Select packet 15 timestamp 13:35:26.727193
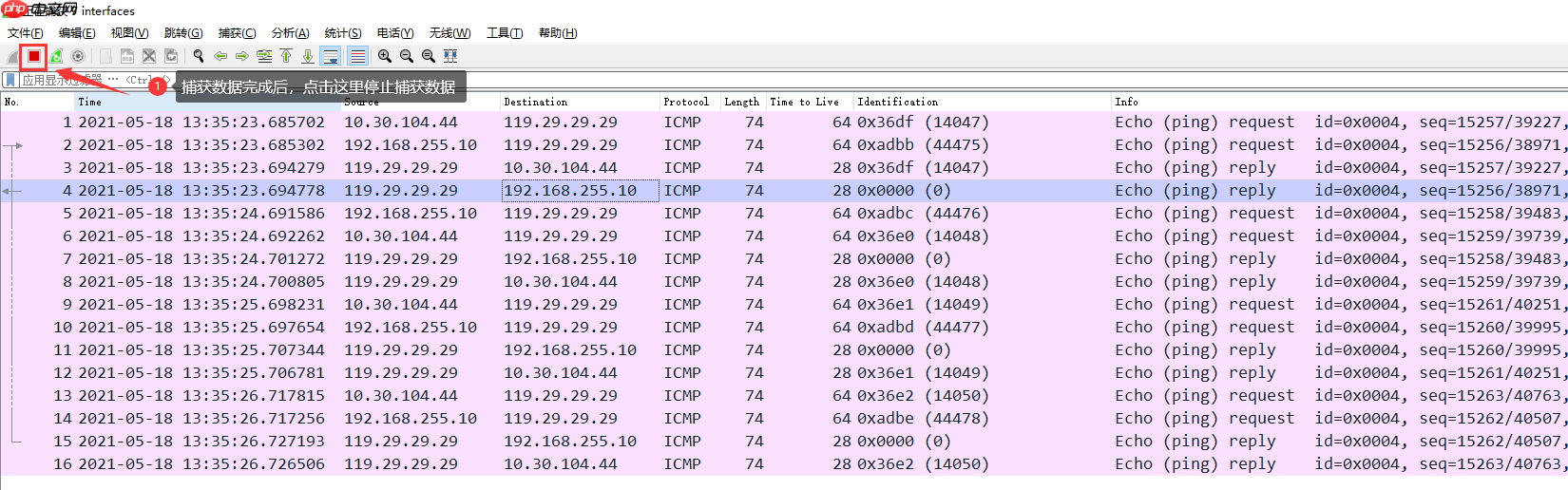The image size is (1568, 490). click(201, 442)
